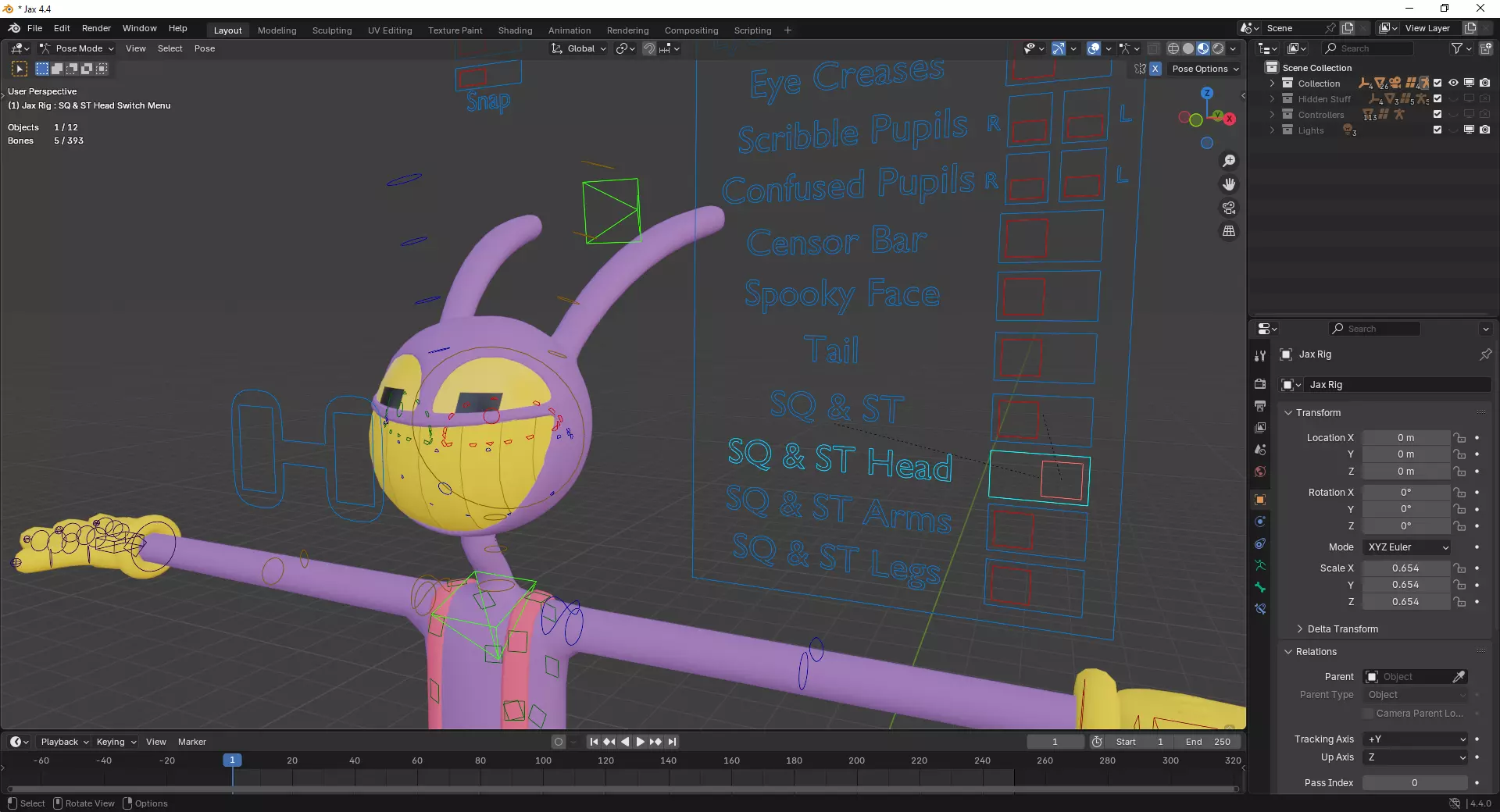The image size is (1500, 812).
Task: Open the Up Axis Z dropdown
Action: (x=1416, y=757)
